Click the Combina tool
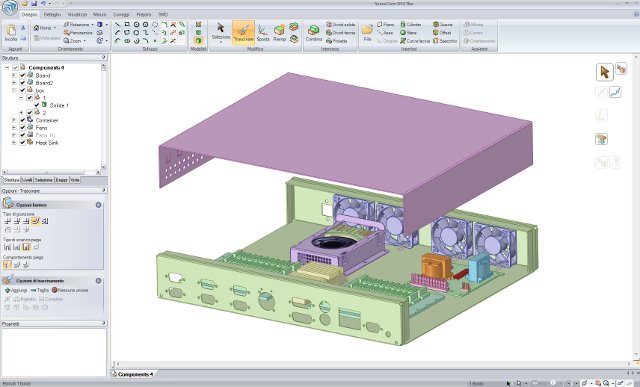The width and height of the screenshot is (640, 387). [x=314, y=33]
